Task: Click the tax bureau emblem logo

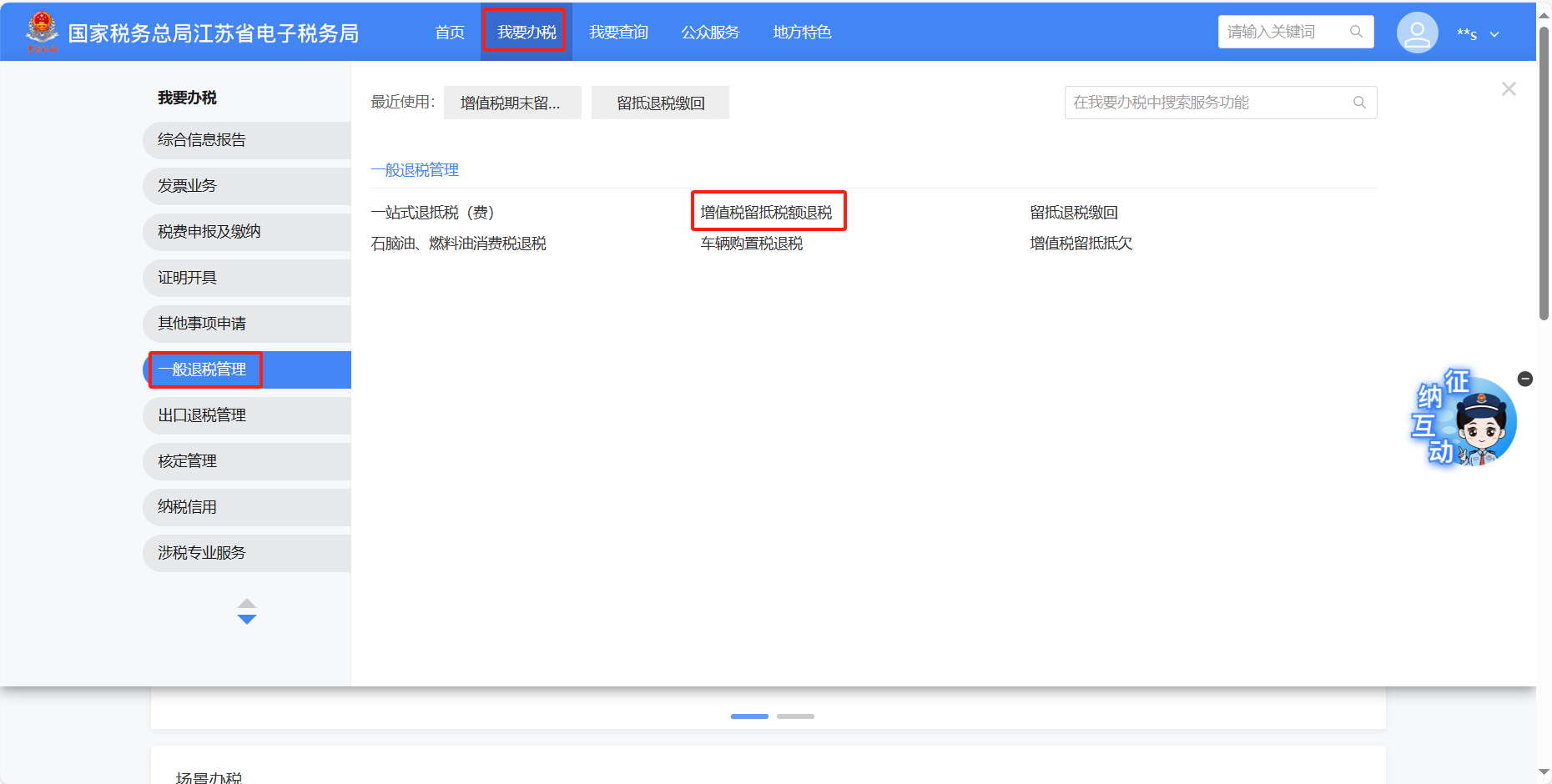Action: click(42, 32)
